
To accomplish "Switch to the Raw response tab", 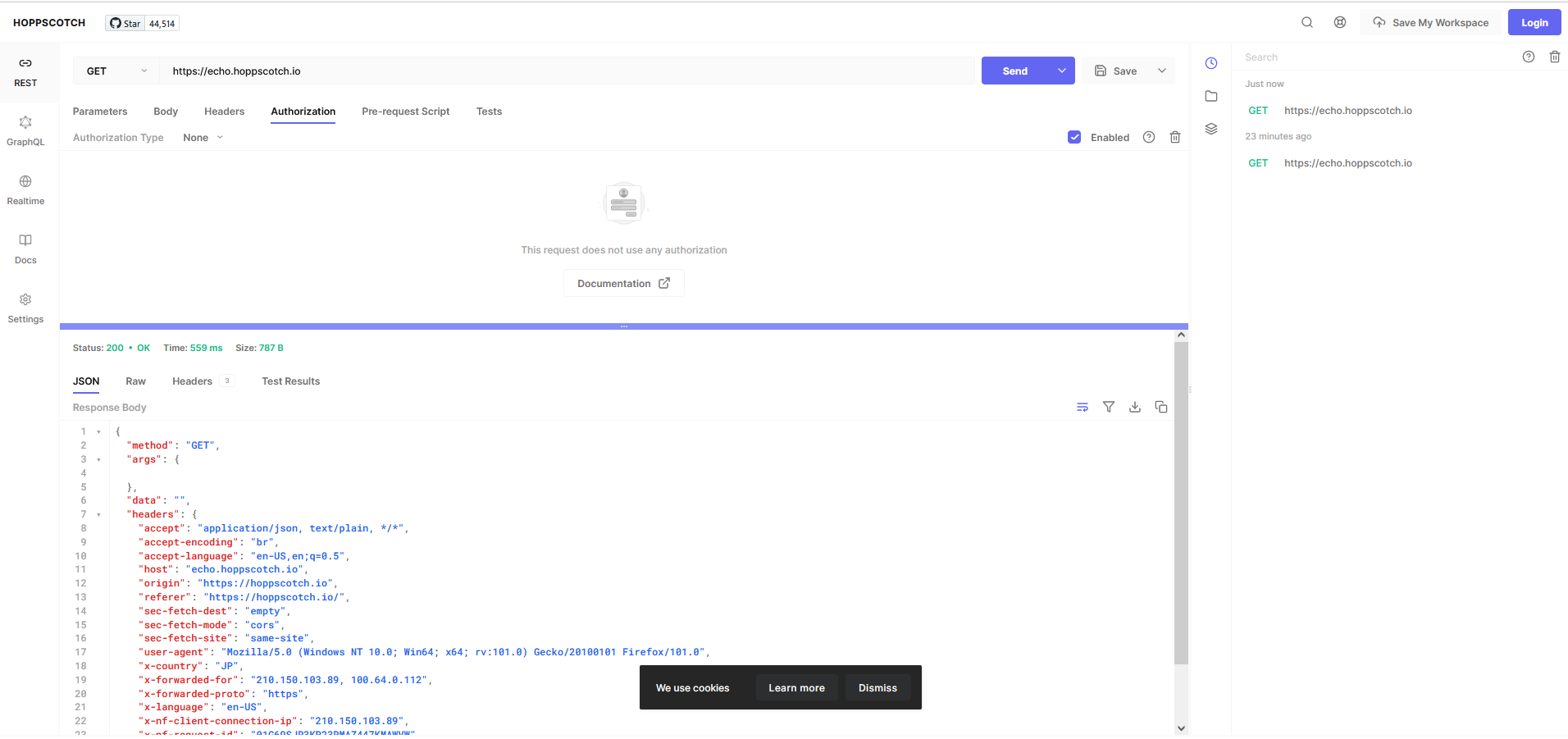I will point(135,381).
